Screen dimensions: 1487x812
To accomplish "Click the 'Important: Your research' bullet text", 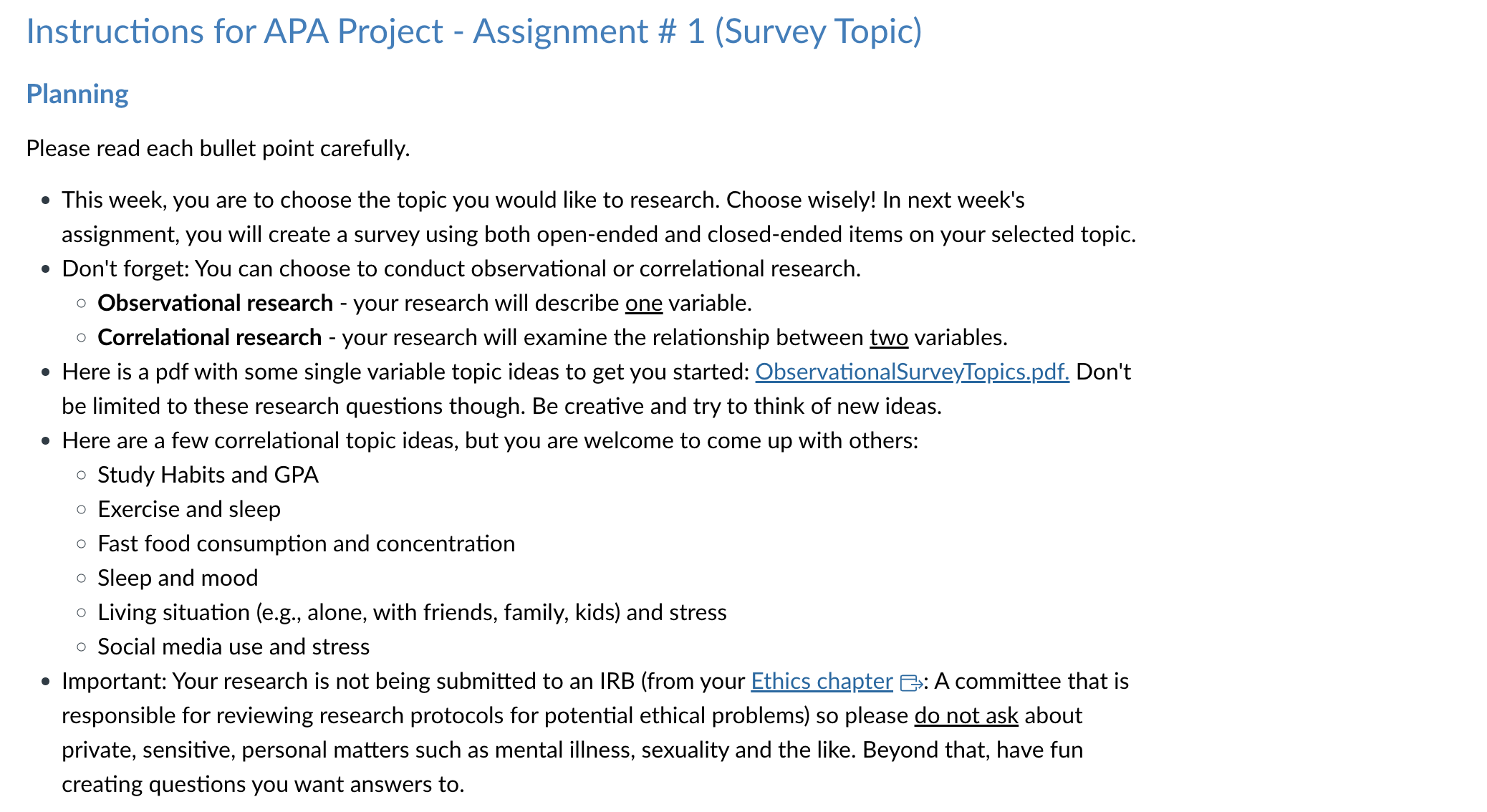I will click(595, 733).
